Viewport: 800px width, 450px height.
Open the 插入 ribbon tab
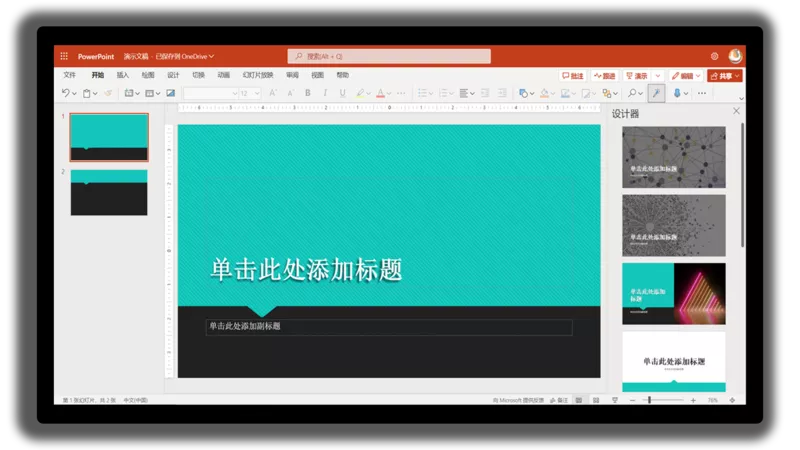tap(122, 75)
